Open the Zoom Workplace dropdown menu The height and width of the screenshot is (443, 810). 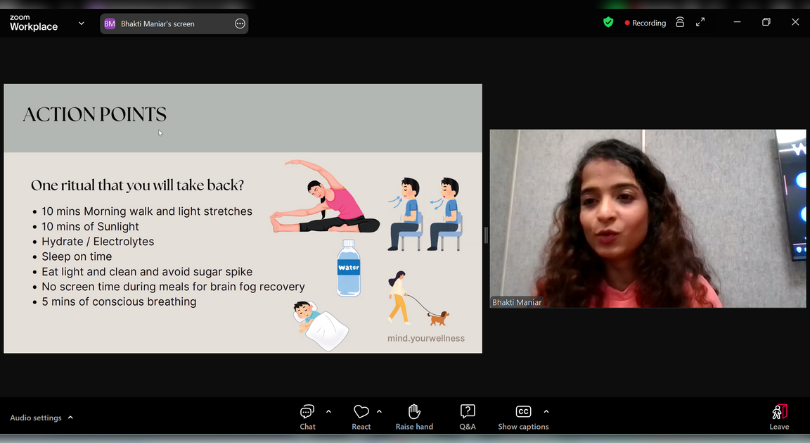point(81,23)
